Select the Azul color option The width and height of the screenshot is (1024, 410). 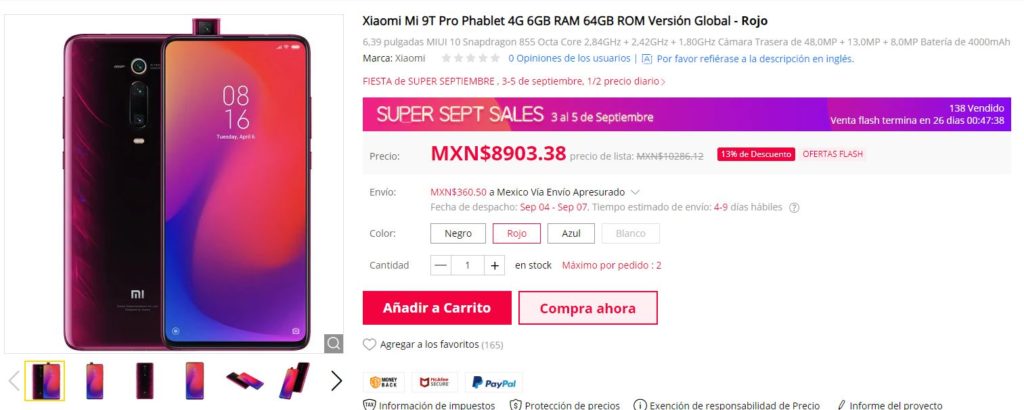571,233
